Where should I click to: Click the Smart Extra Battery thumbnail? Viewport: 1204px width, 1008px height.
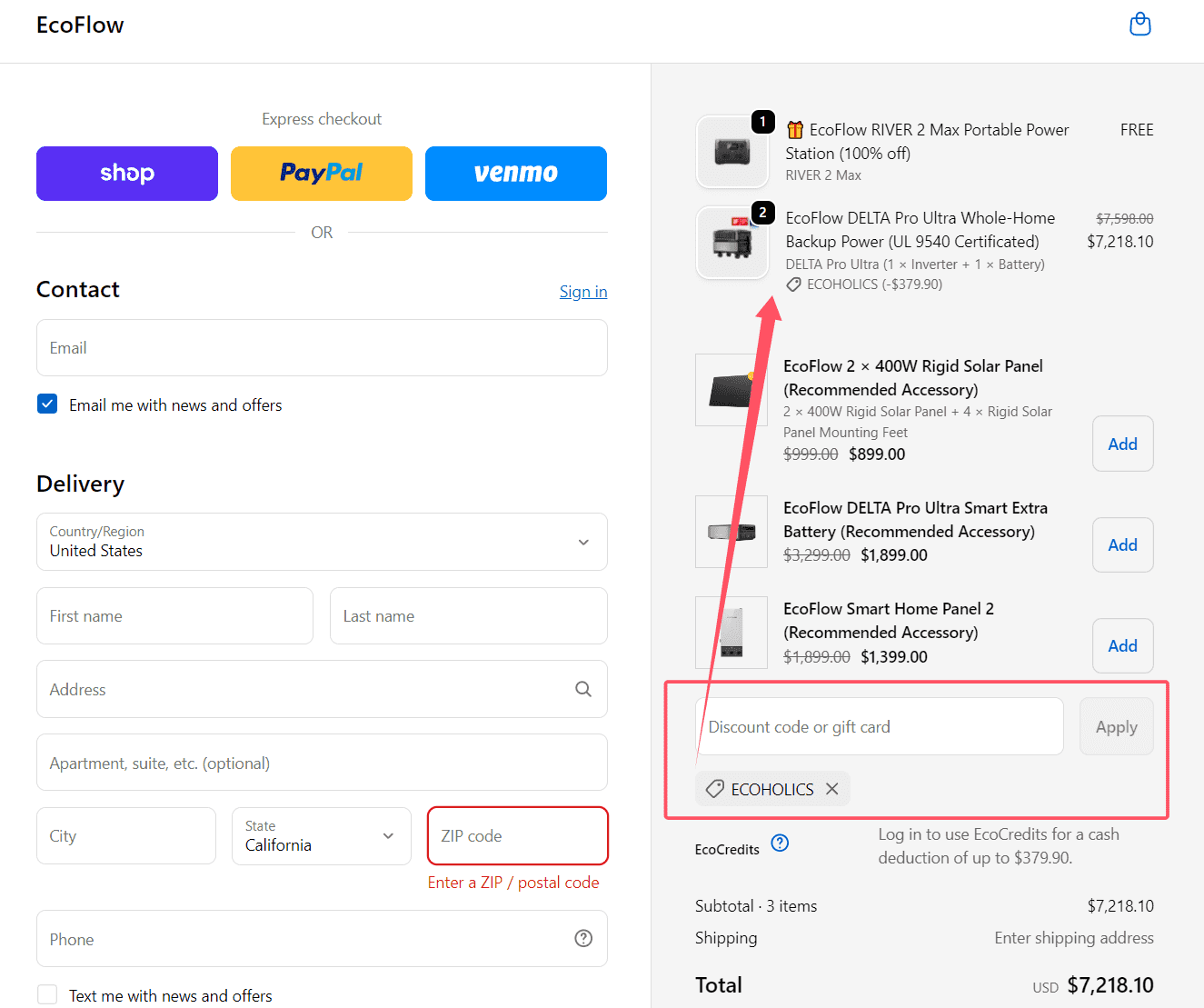(x=731, y=532)
